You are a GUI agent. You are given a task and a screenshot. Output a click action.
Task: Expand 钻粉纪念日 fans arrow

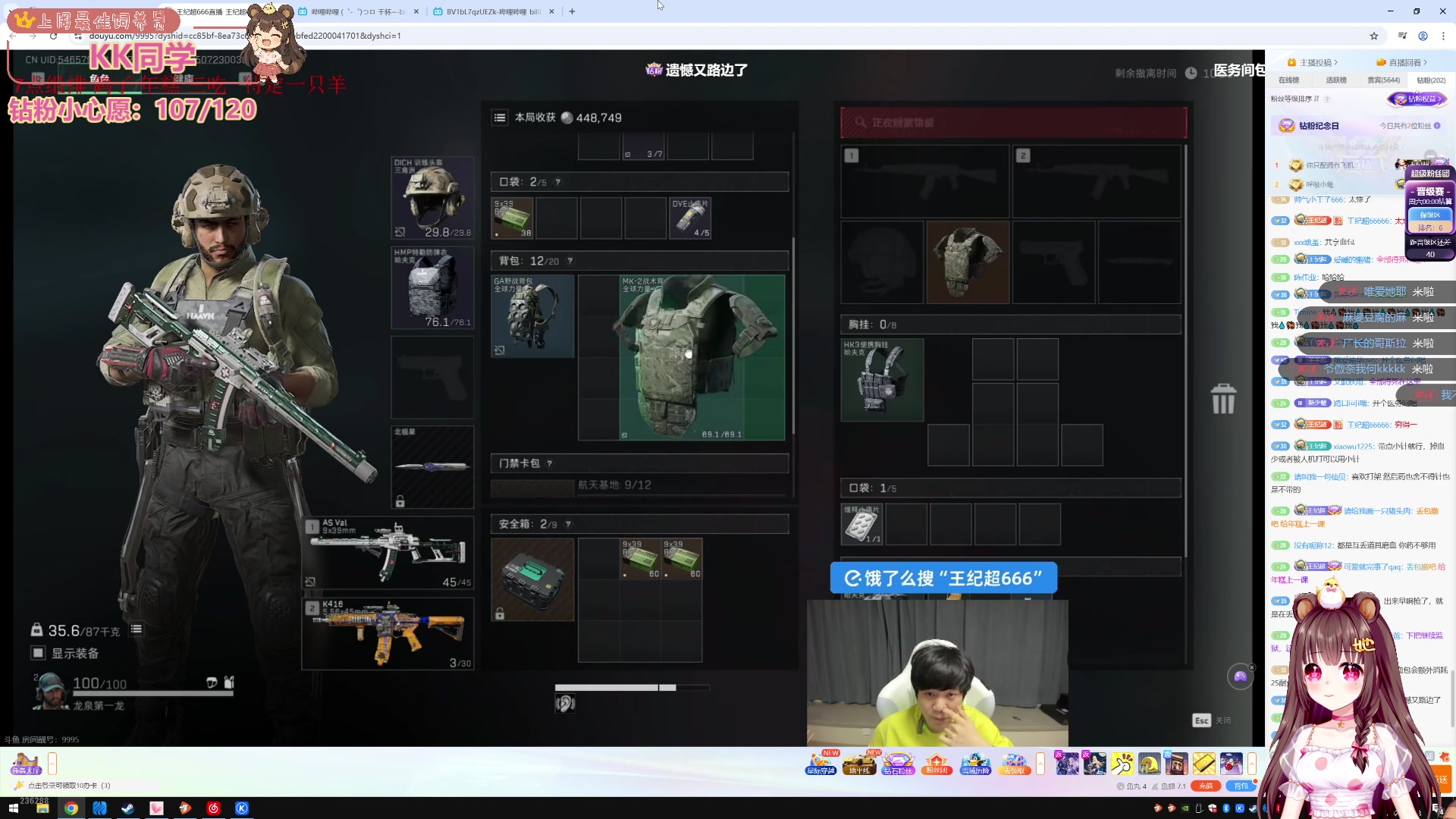pyautogui.click(x=1437, y=126)
